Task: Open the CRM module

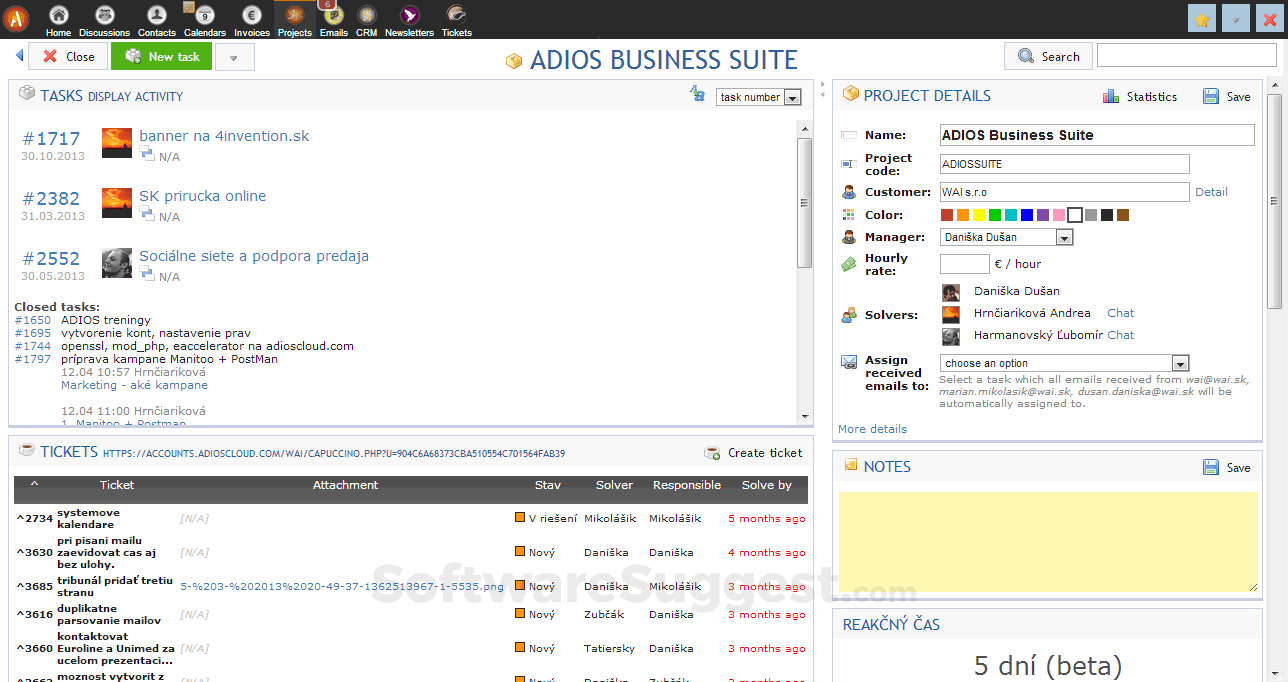Action: 367,20
